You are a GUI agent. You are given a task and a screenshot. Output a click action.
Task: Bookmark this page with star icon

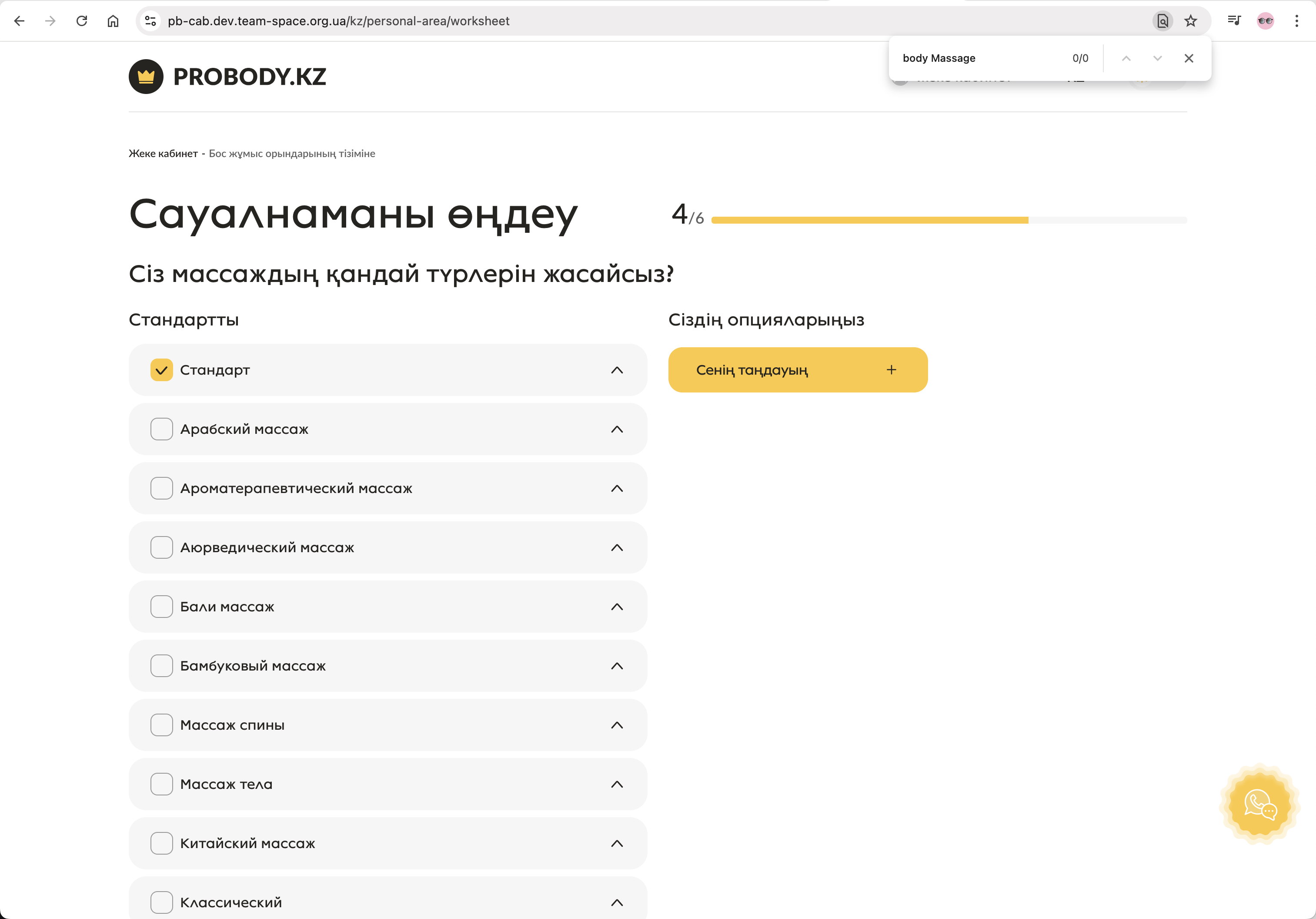click(1191, 21)
